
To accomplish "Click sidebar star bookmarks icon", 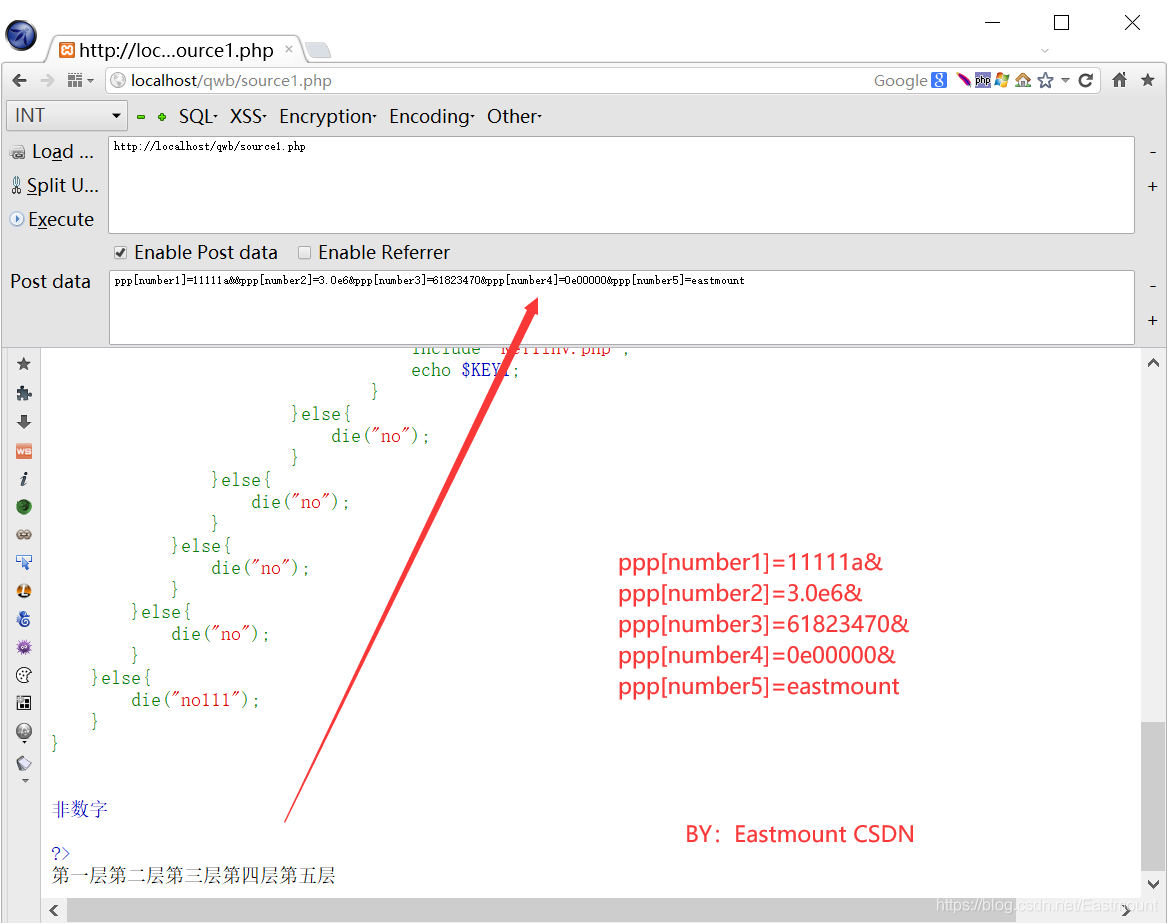I will point(24,364).
